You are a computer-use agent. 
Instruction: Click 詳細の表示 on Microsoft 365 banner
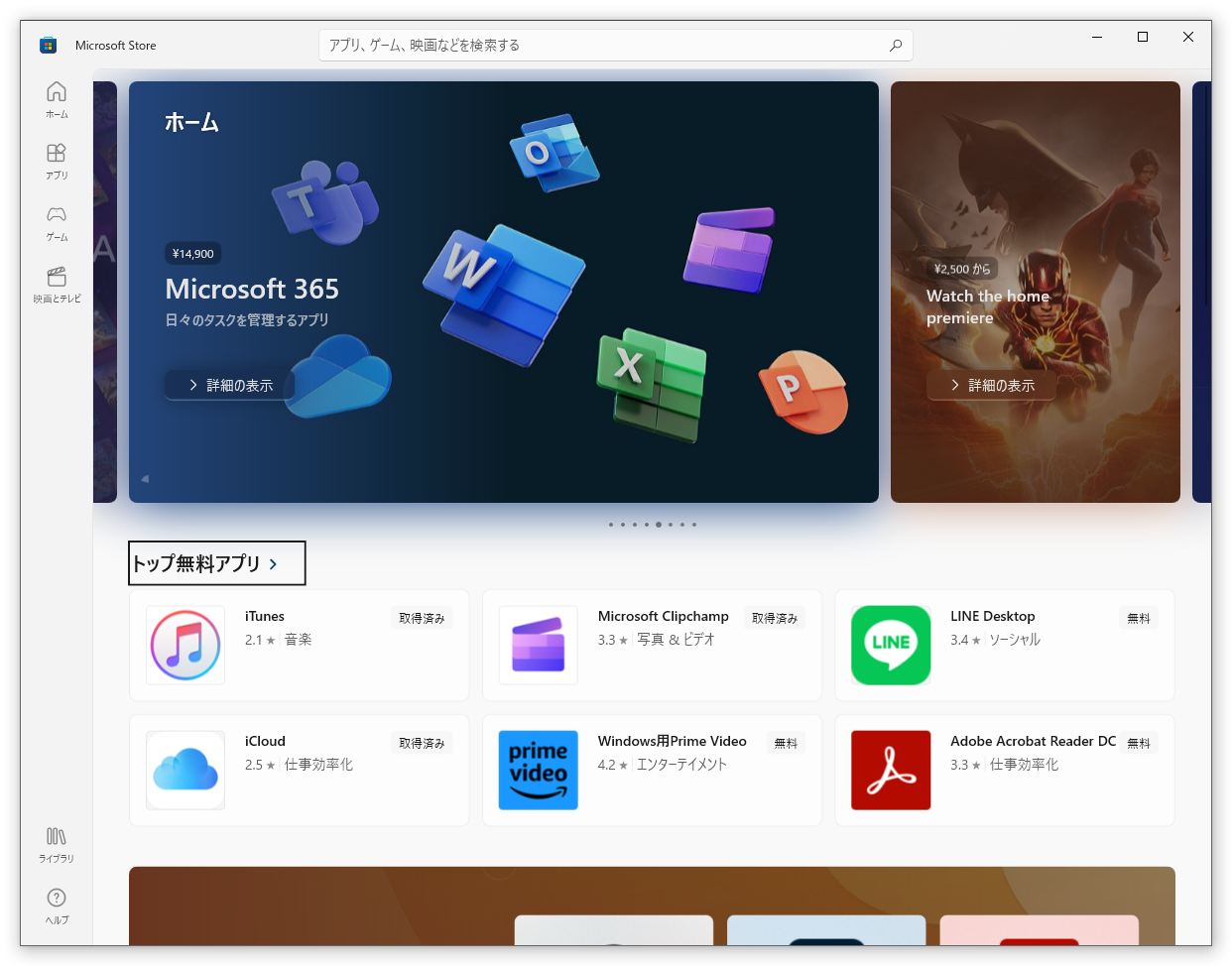[x=230, y=385]
